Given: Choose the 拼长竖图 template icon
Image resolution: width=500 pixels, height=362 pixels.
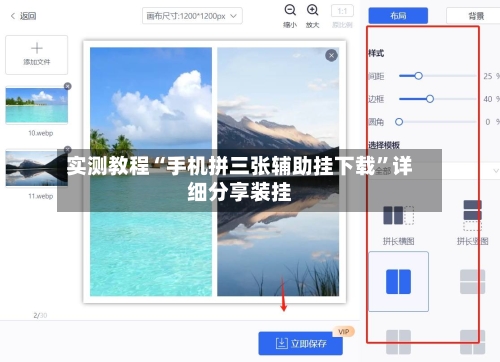Looking at the screenshot, I should click(473, 215).
